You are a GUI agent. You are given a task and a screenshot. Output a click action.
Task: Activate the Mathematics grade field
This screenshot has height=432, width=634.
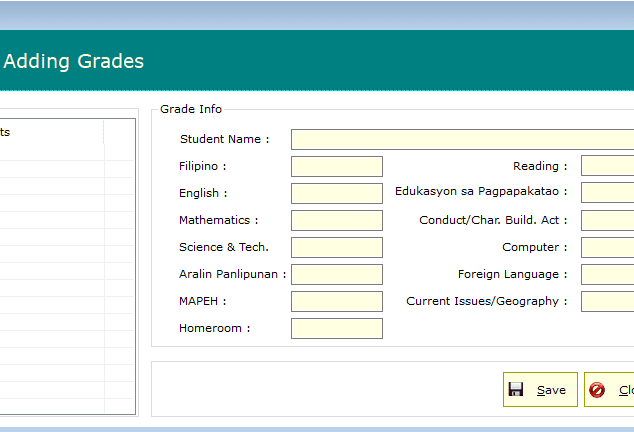[336, 220]
